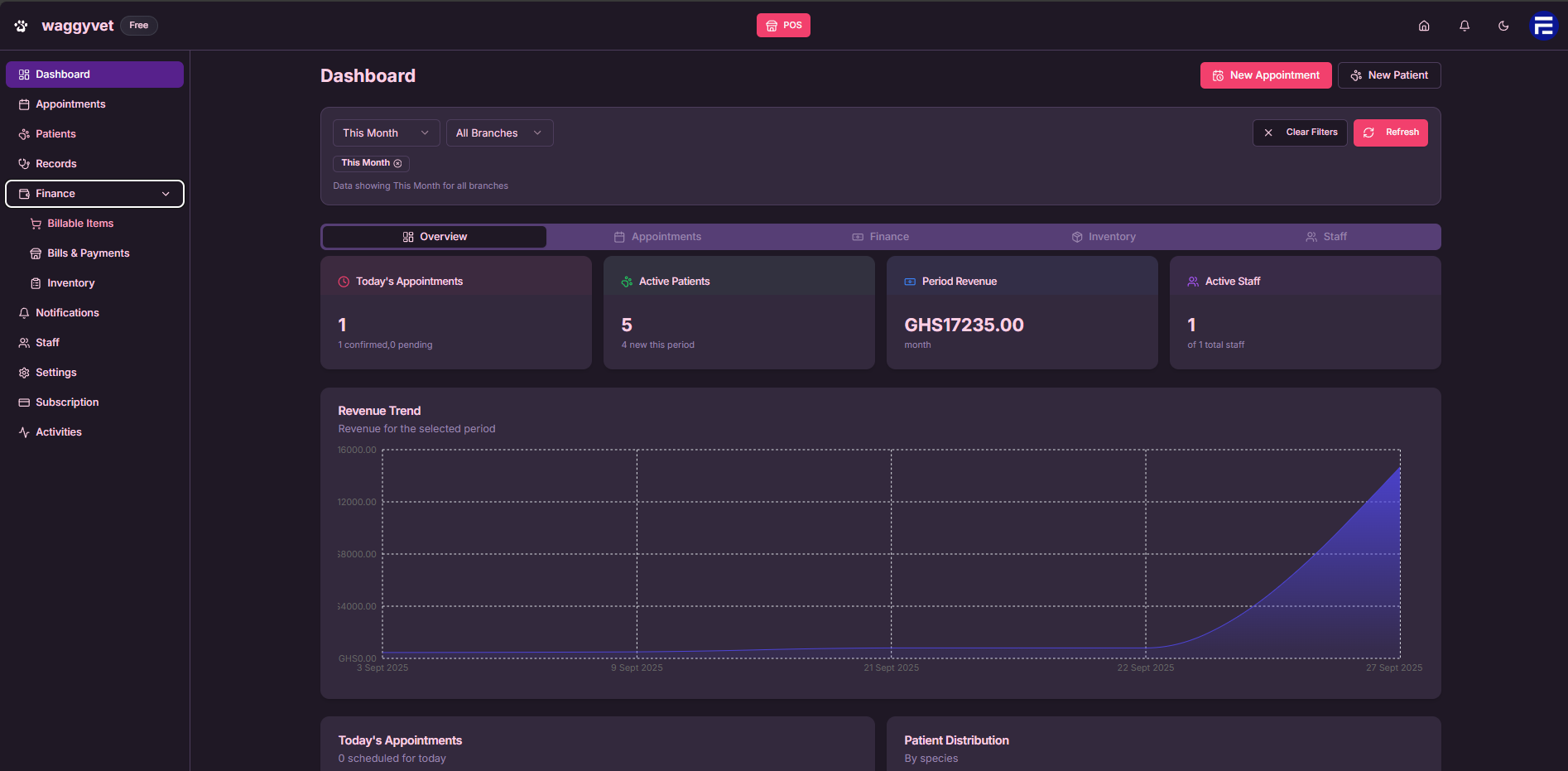1568x771 pixels.
Task: Select the Appointments calendar icon in sidebar
Action: [x=24, y=104]
